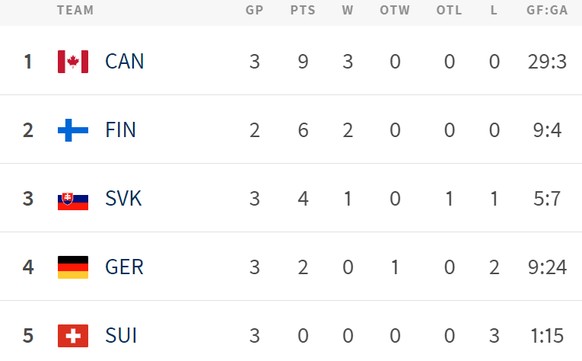Click the Canada flag icon
The width and height of the screenshot is (582, 361).
pos(73,61)
